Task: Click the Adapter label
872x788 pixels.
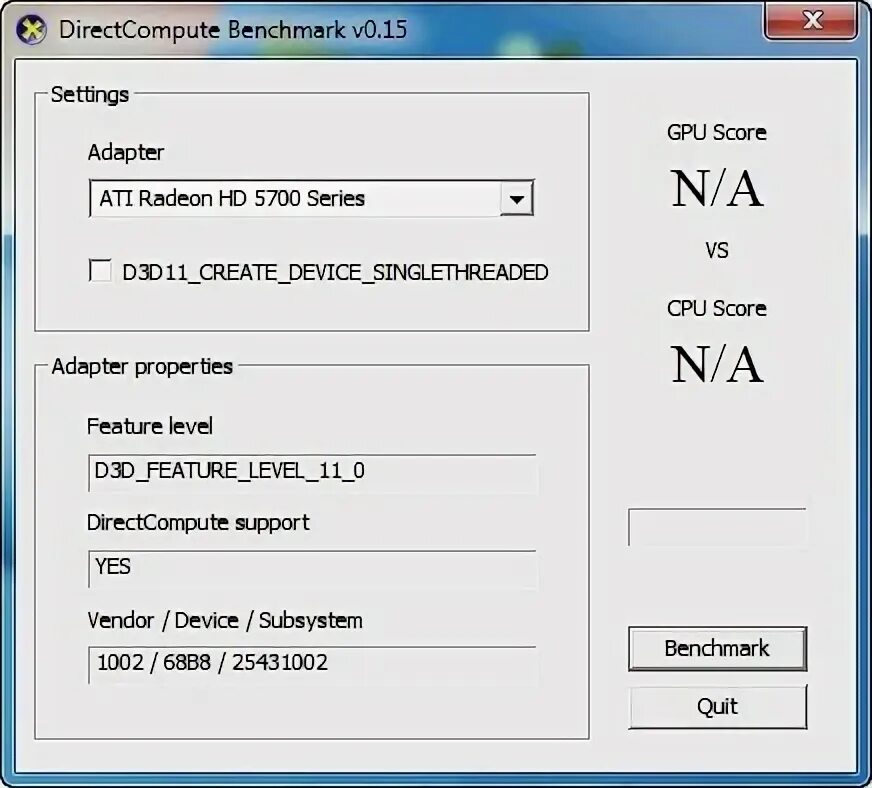Action: coord(126,152)
